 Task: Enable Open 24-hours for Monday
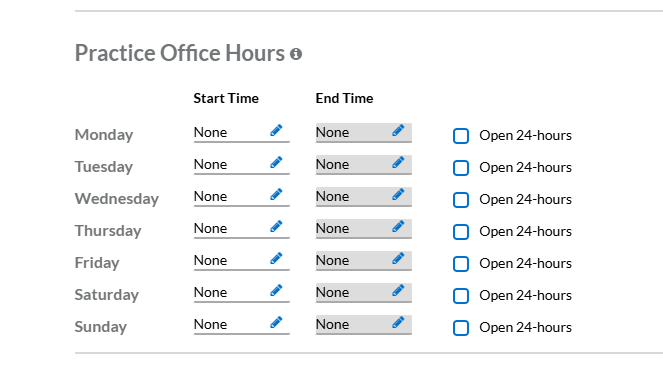coord(461,136)
